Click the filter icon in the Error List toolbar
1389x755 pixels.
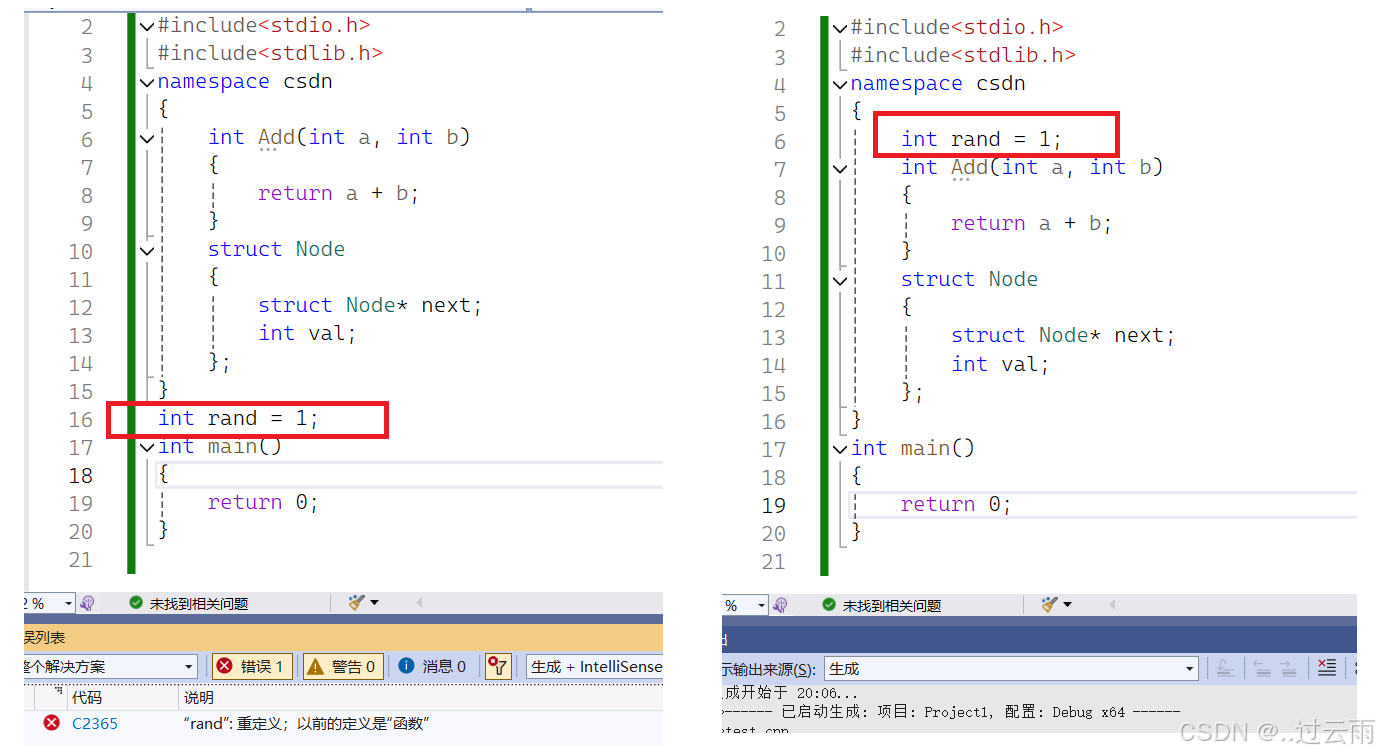[497, 665]
